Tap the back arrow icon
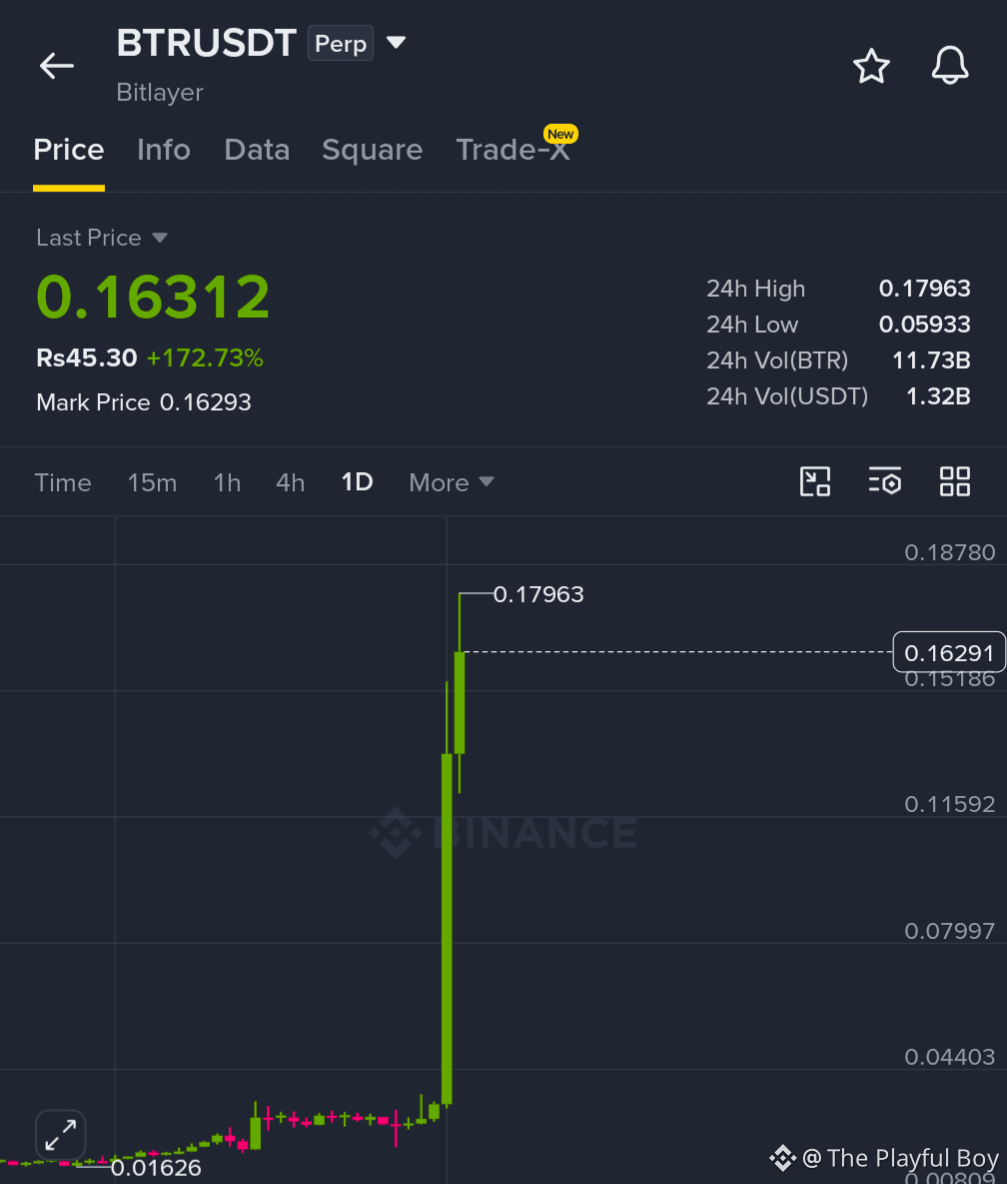Viewport: 1007px width, 1184px height. (57, 66)
